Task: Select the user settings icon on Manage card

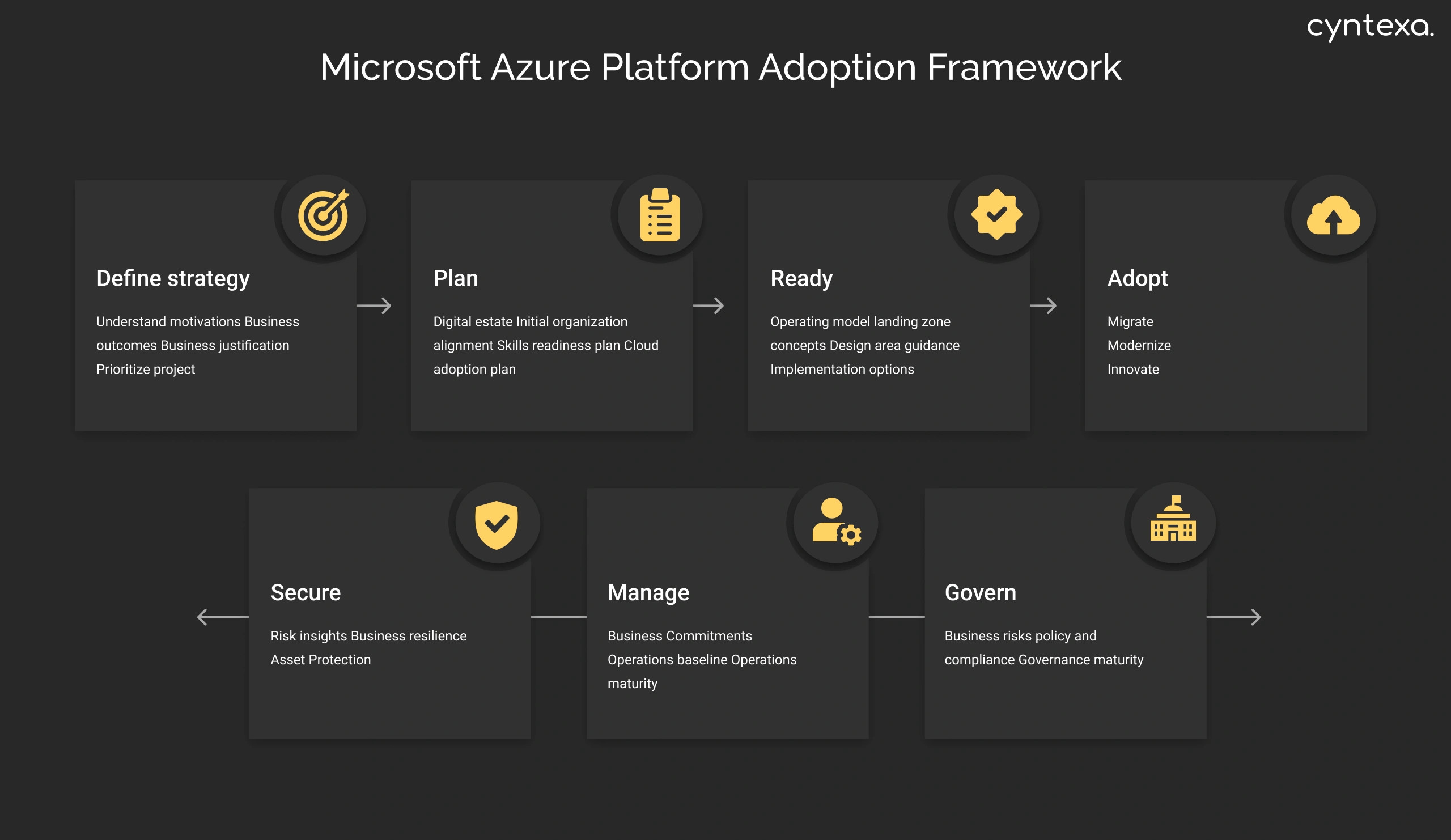Action: point(834,523)
